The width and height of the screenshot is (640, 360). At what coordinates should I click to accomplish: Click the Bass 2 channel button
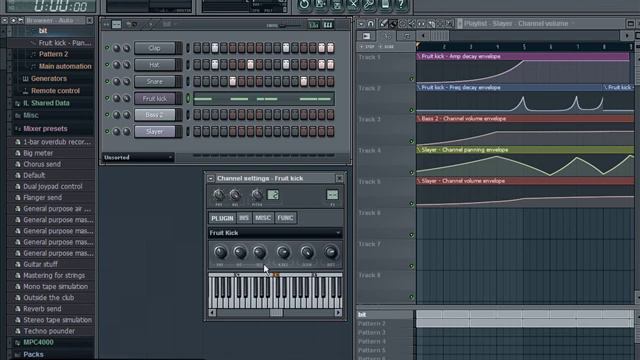tap(155, 115)
